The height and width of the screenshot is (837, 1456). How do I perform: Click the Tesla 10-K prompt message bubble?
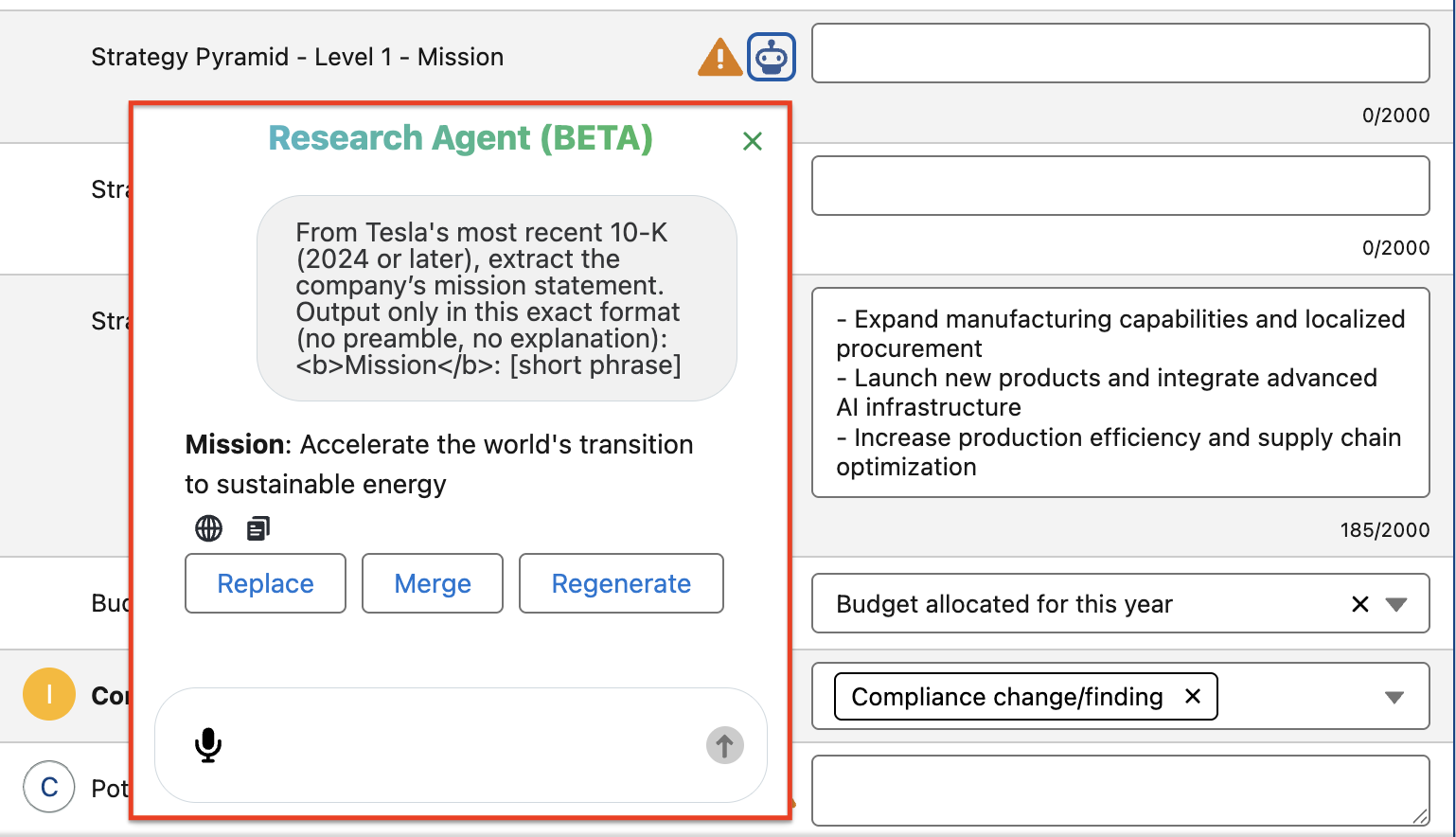click(497, 298)
